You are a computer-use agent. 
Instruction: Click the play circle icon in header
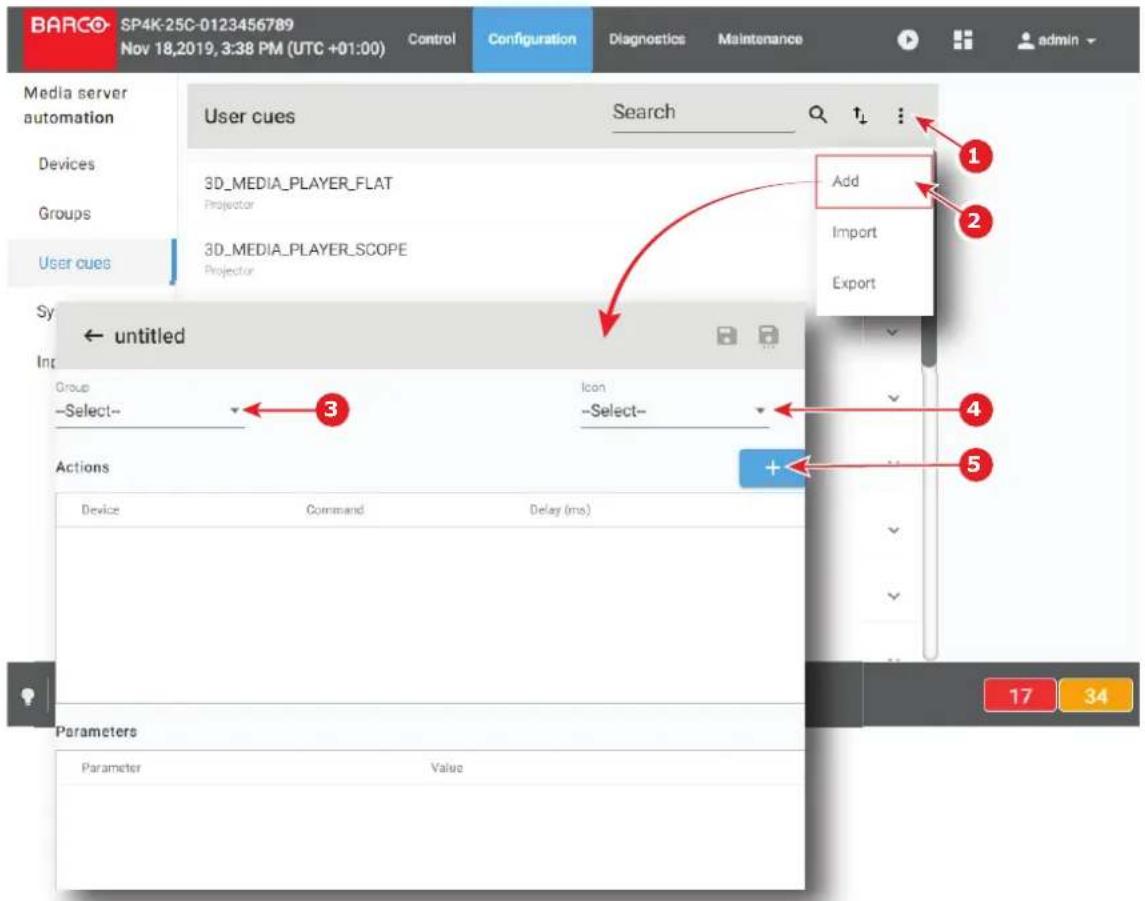pyautogui.click(x=908, y=39)
